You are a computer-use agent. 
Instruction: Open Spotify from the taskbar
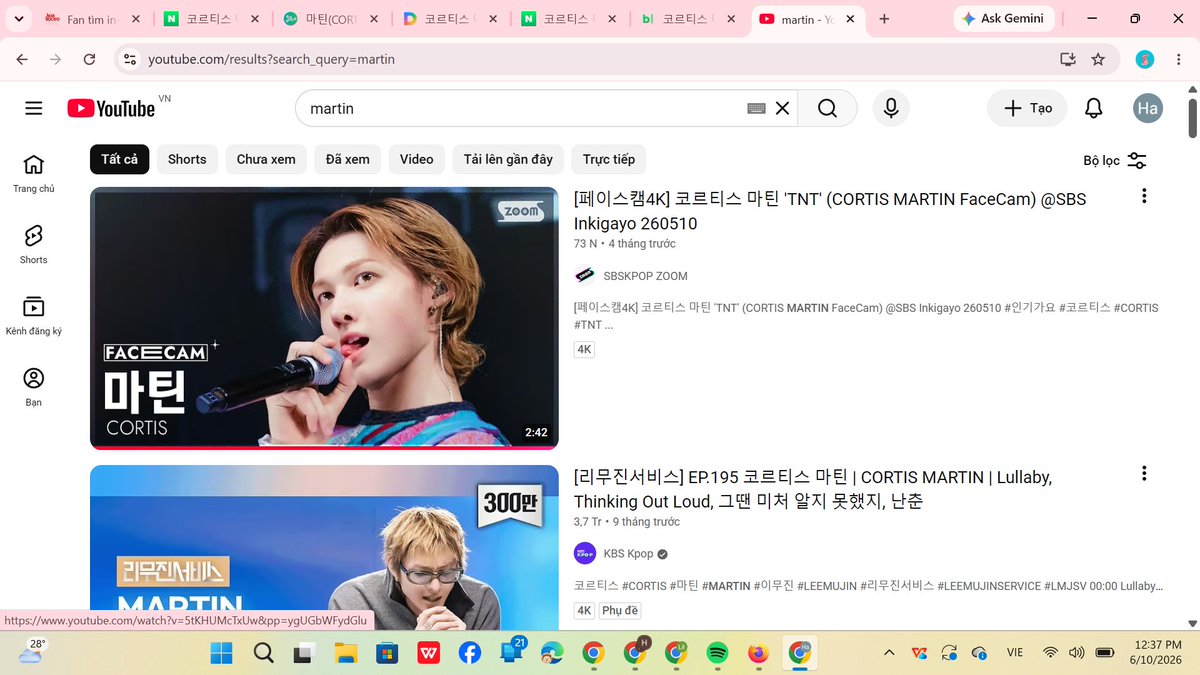[x=717, y=653]
